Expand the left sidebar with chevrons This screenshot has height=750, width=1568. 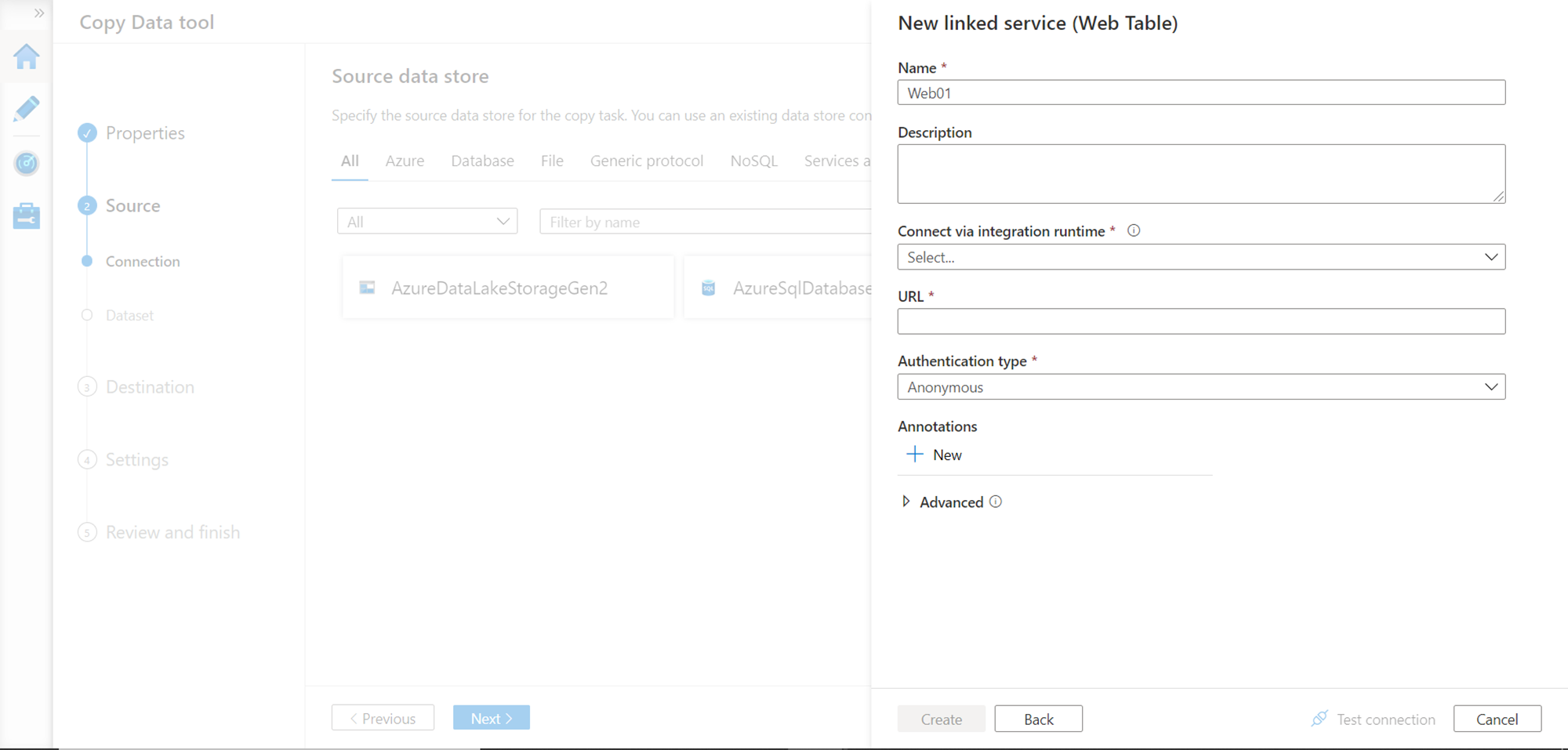tap(38, 13)
